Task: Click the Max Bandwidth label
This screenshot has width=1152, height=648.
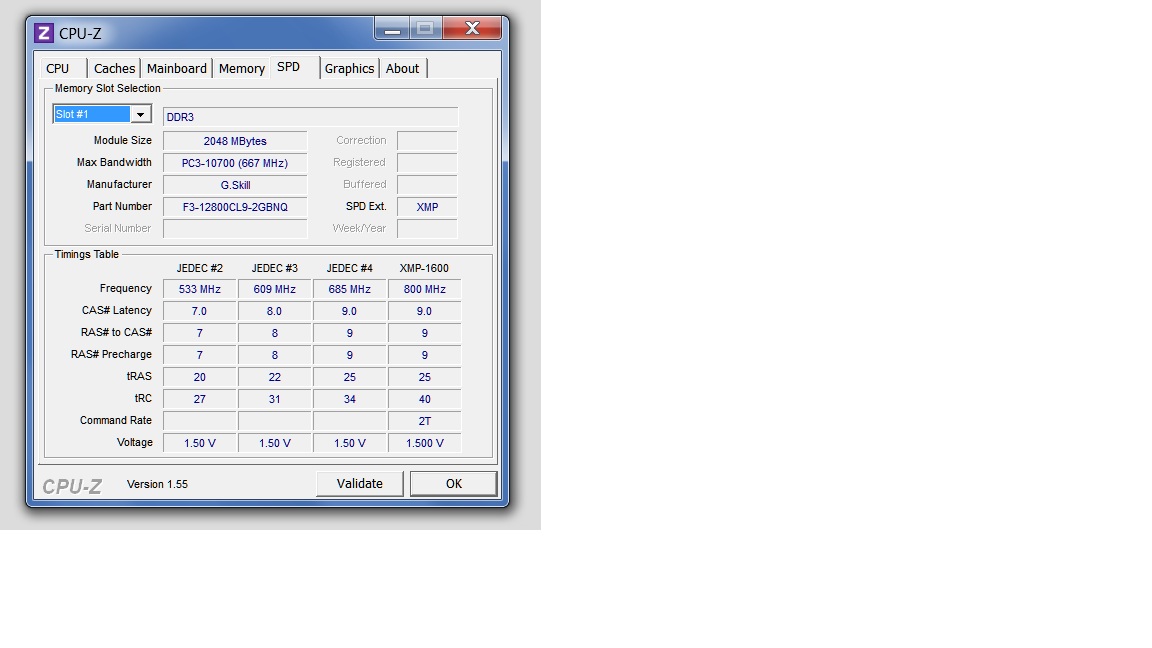Action: [115, 162]
